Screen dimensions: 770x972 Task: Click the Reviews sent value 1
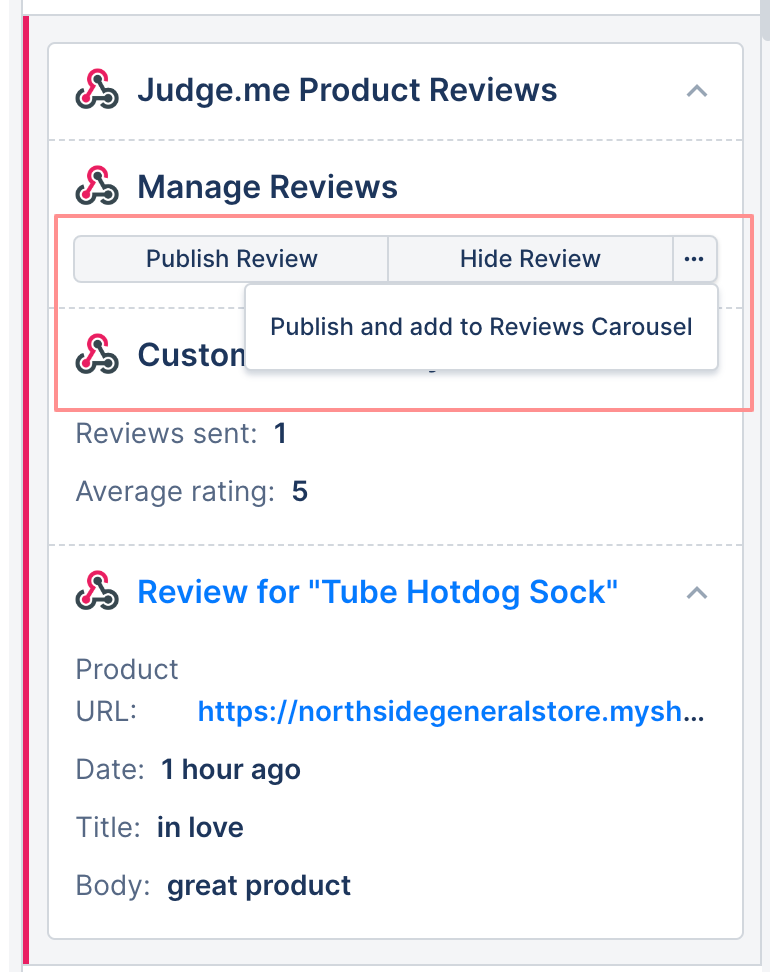click(x=280, y=433)
